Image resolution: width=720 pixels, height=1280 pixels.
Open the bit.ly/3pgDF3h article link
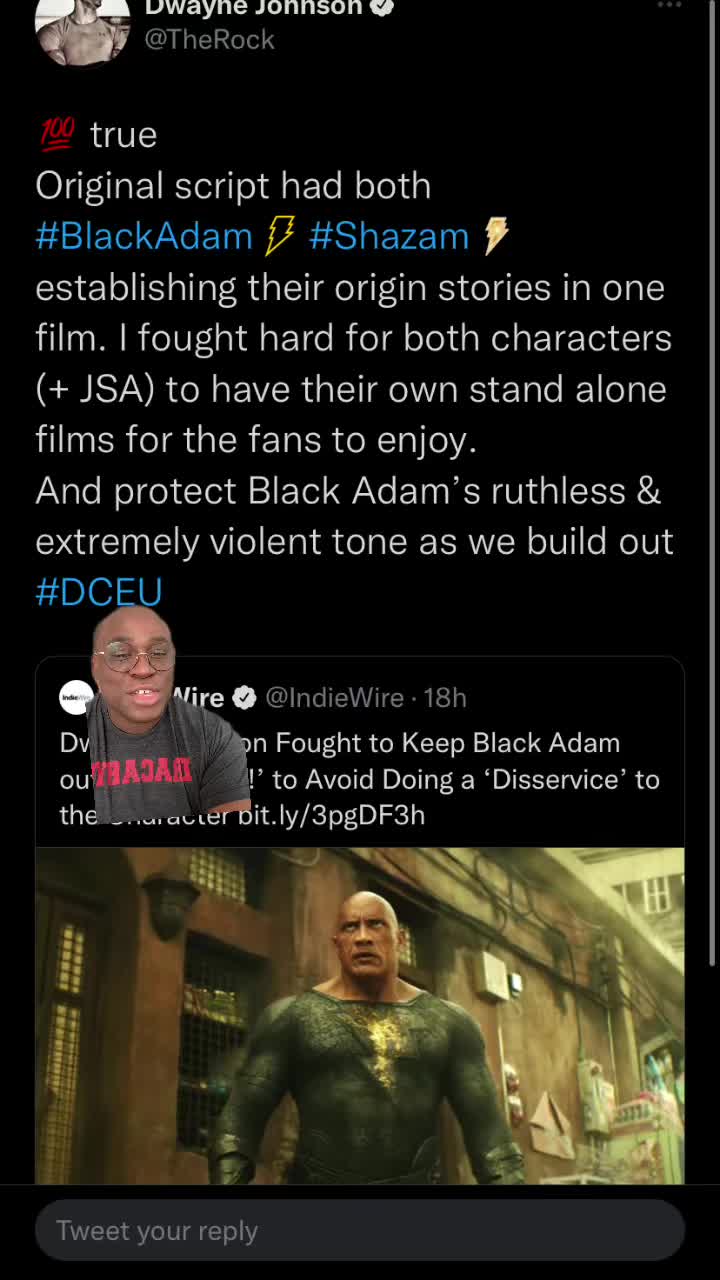[x=331, y=815]
